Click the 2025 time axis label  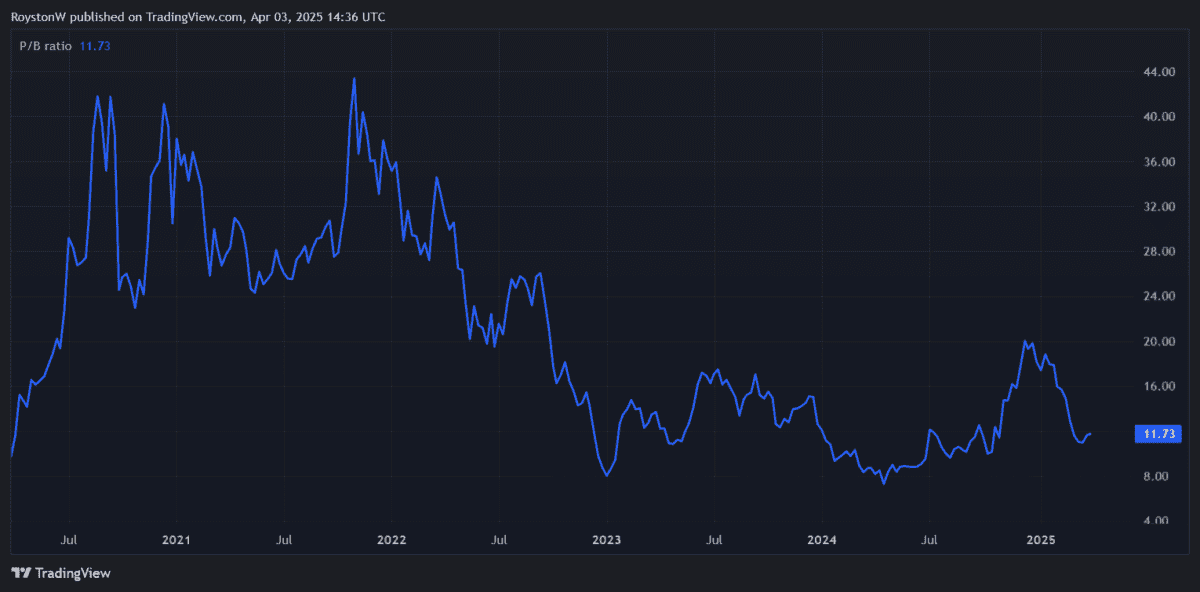(1041, 540)
